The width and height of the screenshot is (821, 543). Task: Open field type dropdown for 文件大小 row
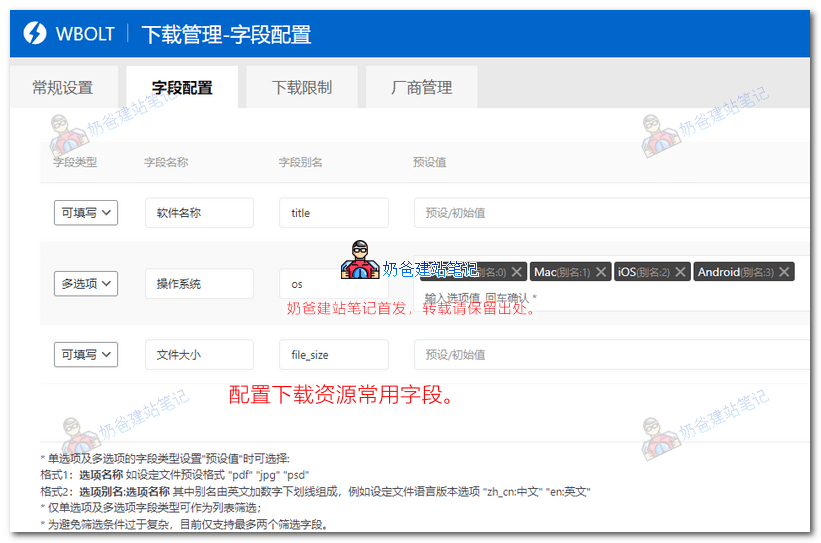point(86,354)
